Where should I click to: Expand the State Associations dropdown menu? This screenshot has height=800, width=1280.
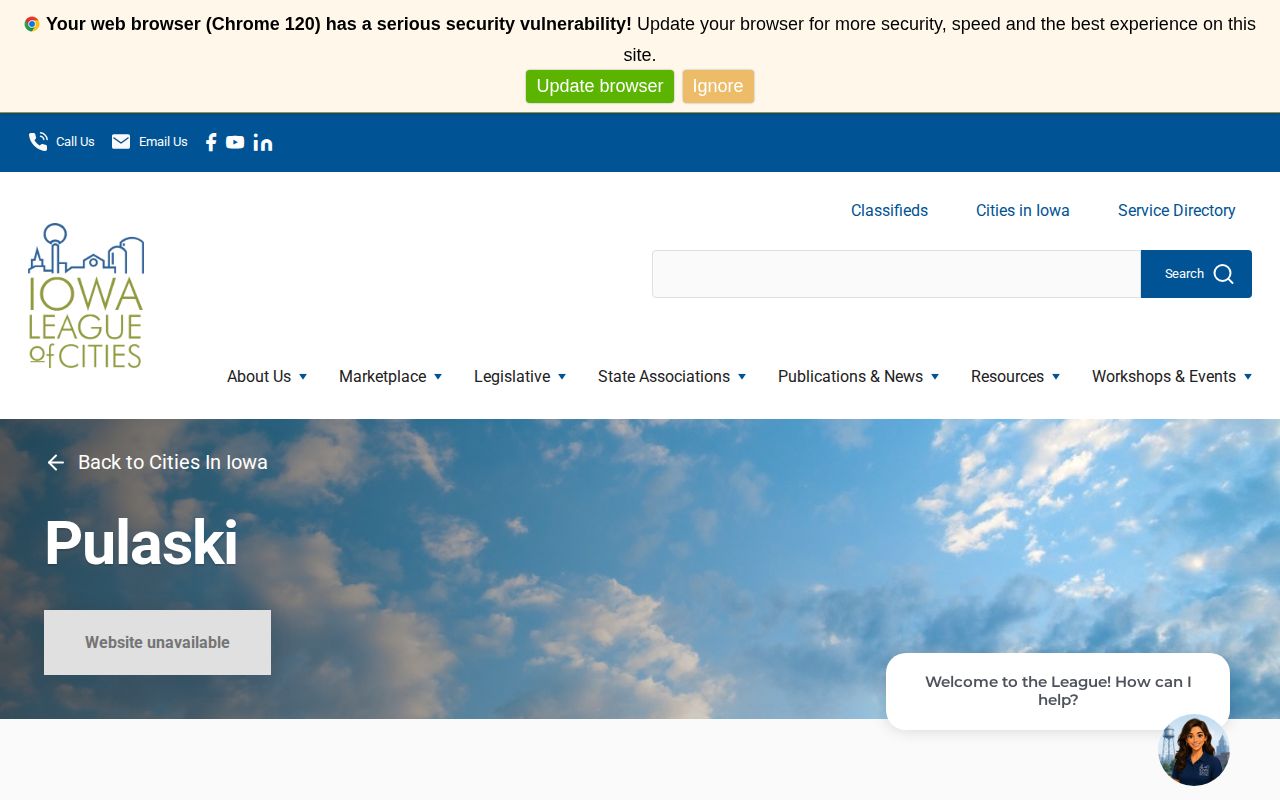tap(672, 376)
